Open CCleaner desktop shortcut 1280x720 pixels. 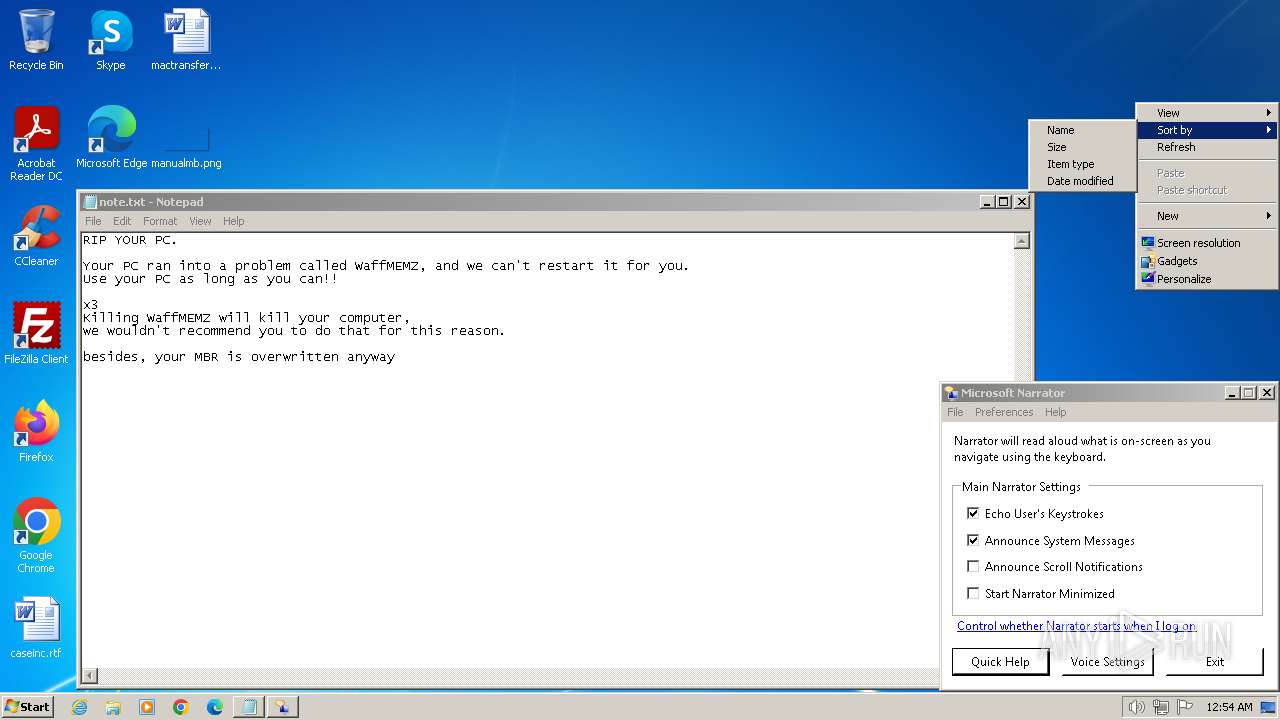click(36, 236)
